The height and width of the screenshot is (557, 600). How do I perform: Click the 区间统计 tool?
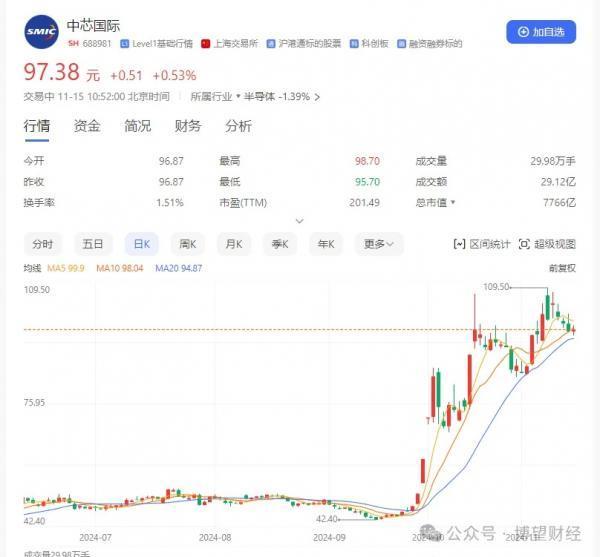tap(482, 244)
